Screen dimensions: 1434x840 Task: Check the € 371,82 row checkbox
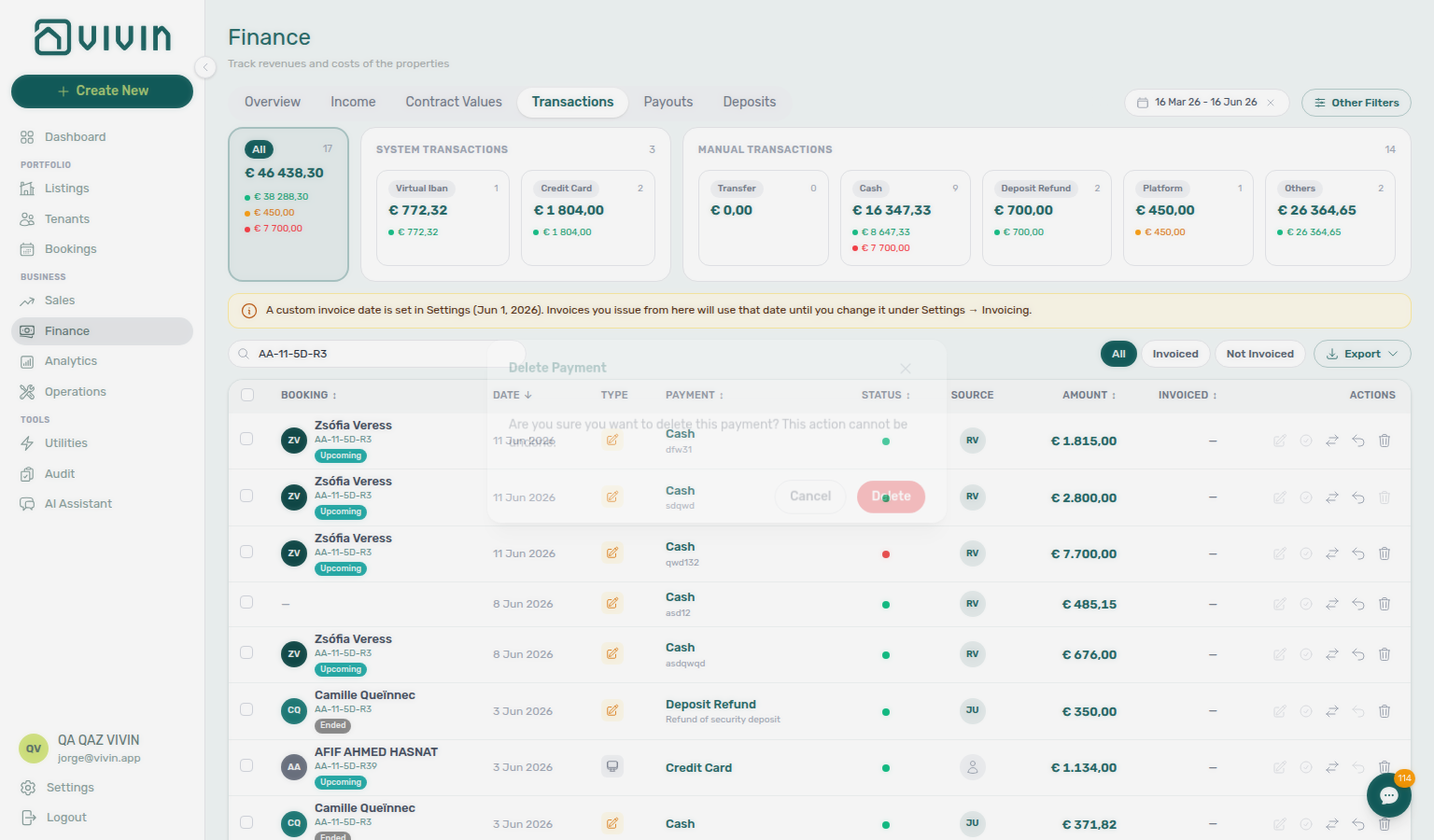point(246,822)
